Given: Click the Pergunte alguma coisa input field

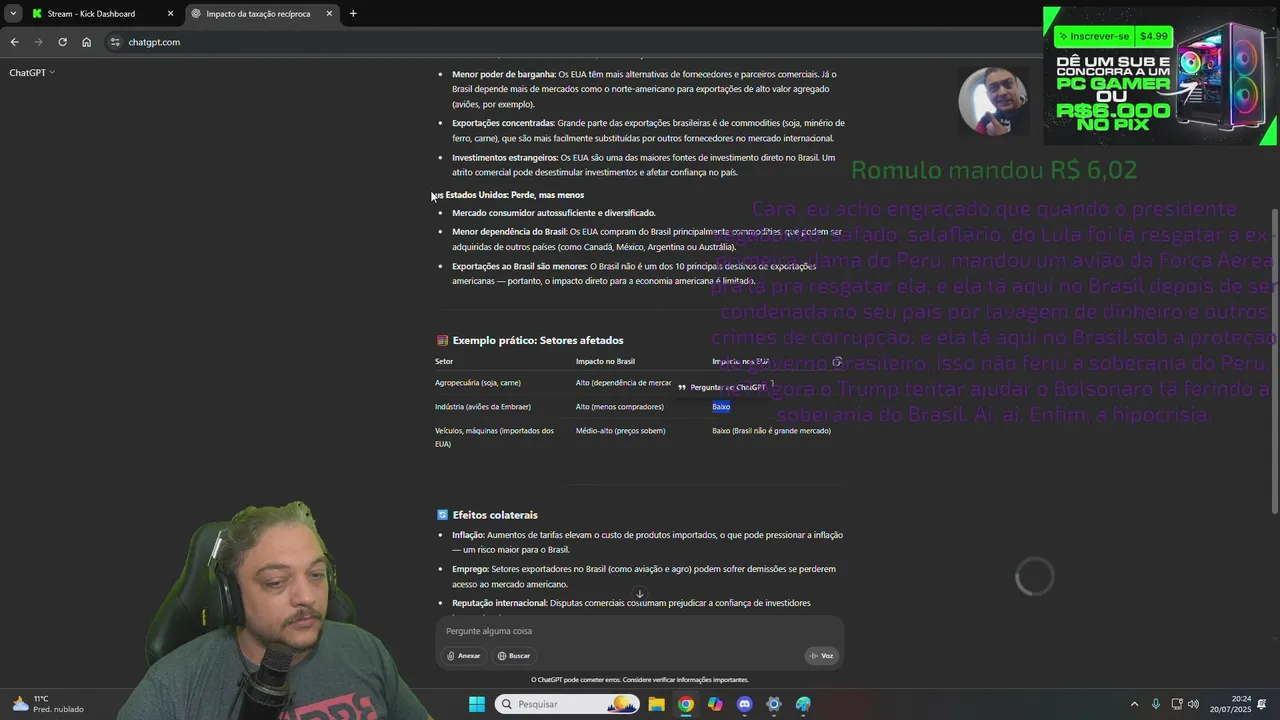Looking at the screenshot, I should coord(640,631).
